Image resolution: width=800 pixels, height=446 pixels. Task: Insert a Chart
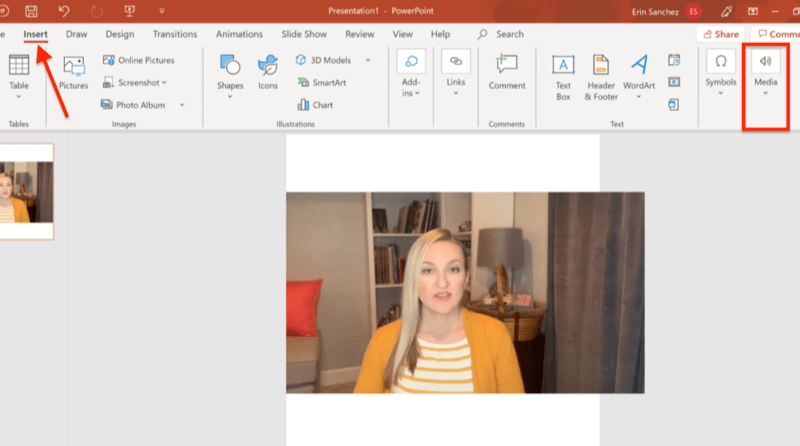tap(315, 105)
